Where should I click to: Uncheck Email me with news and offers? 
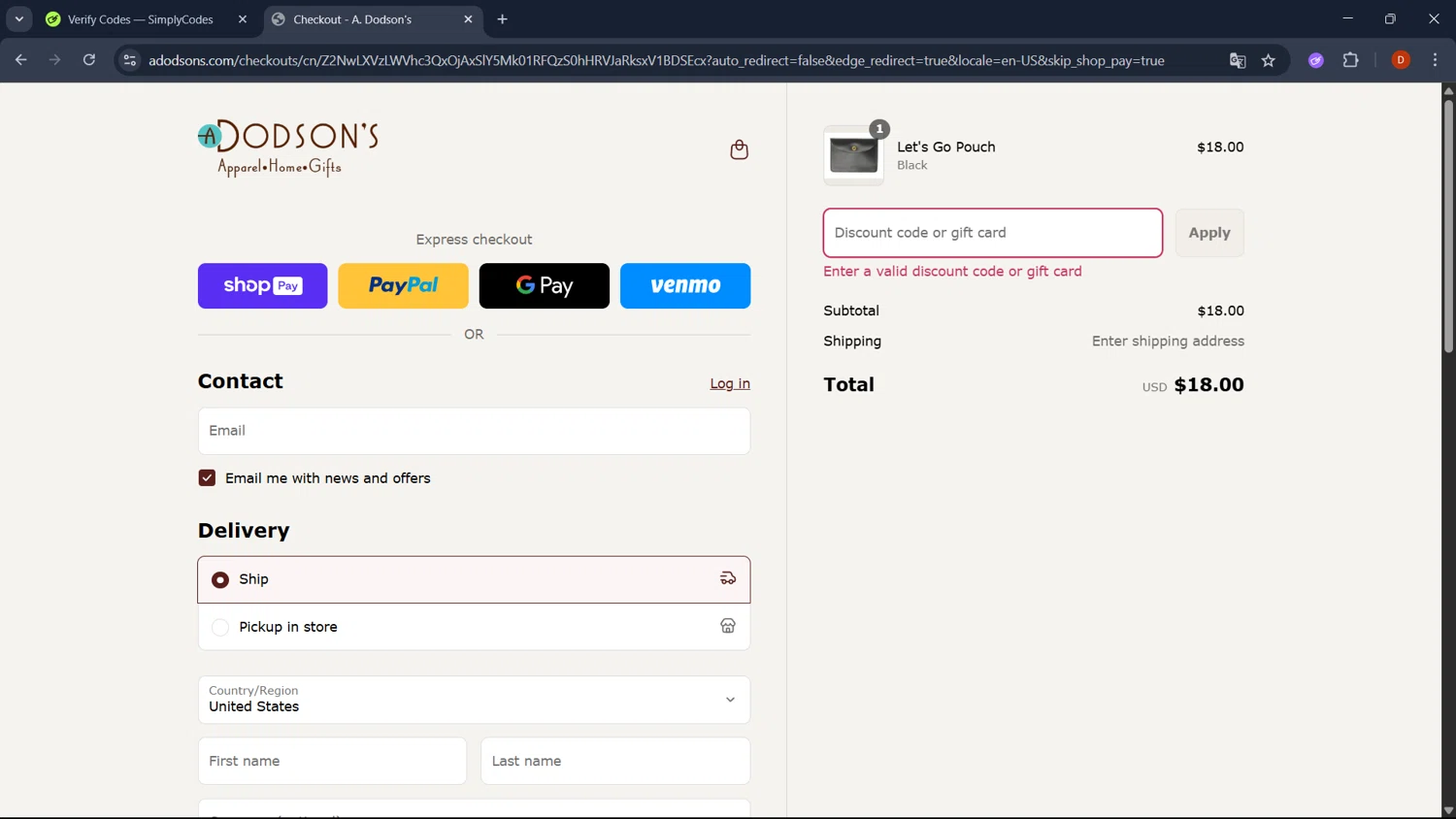207,477
